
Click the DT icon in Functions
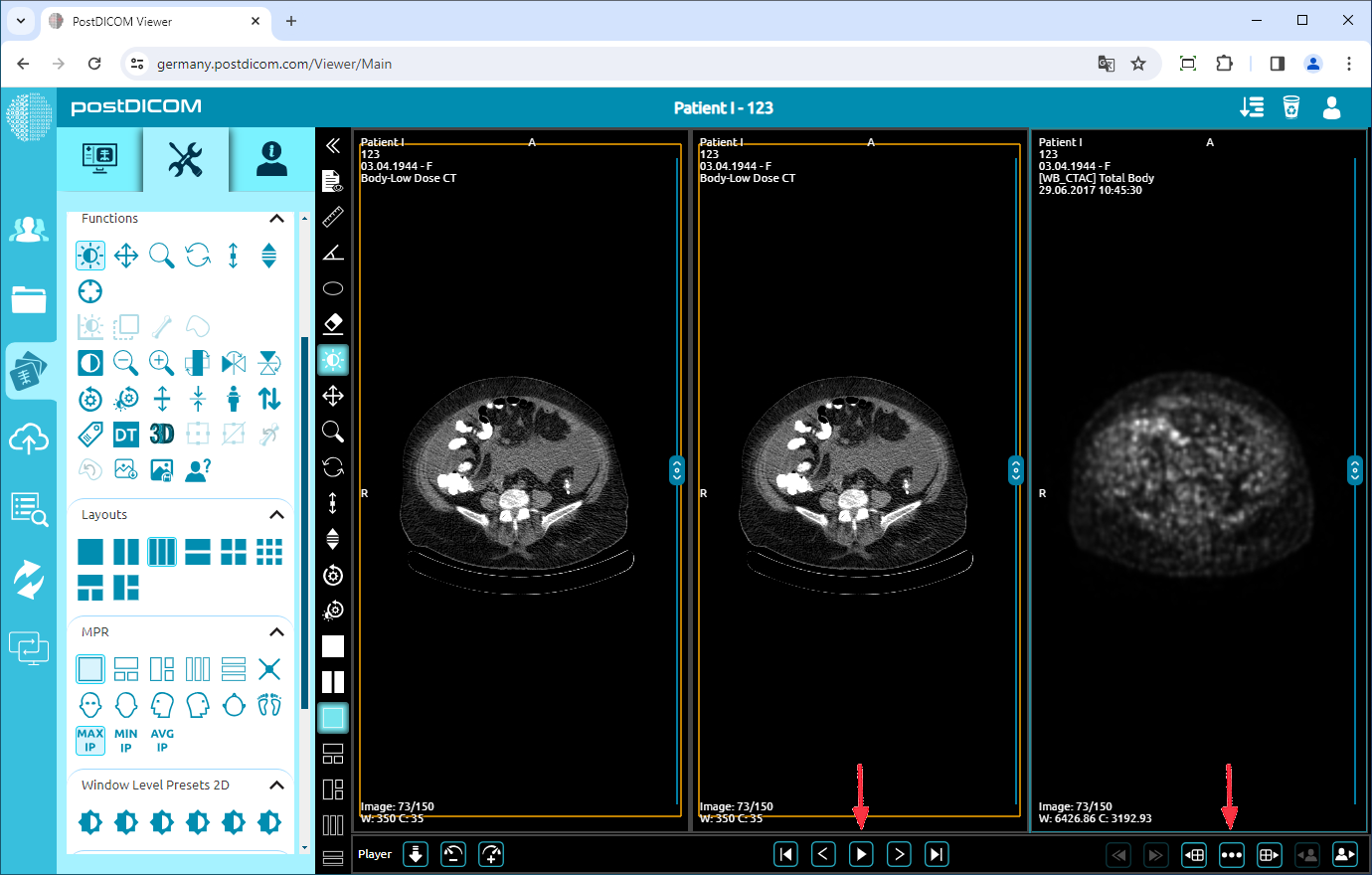[126, 434]
